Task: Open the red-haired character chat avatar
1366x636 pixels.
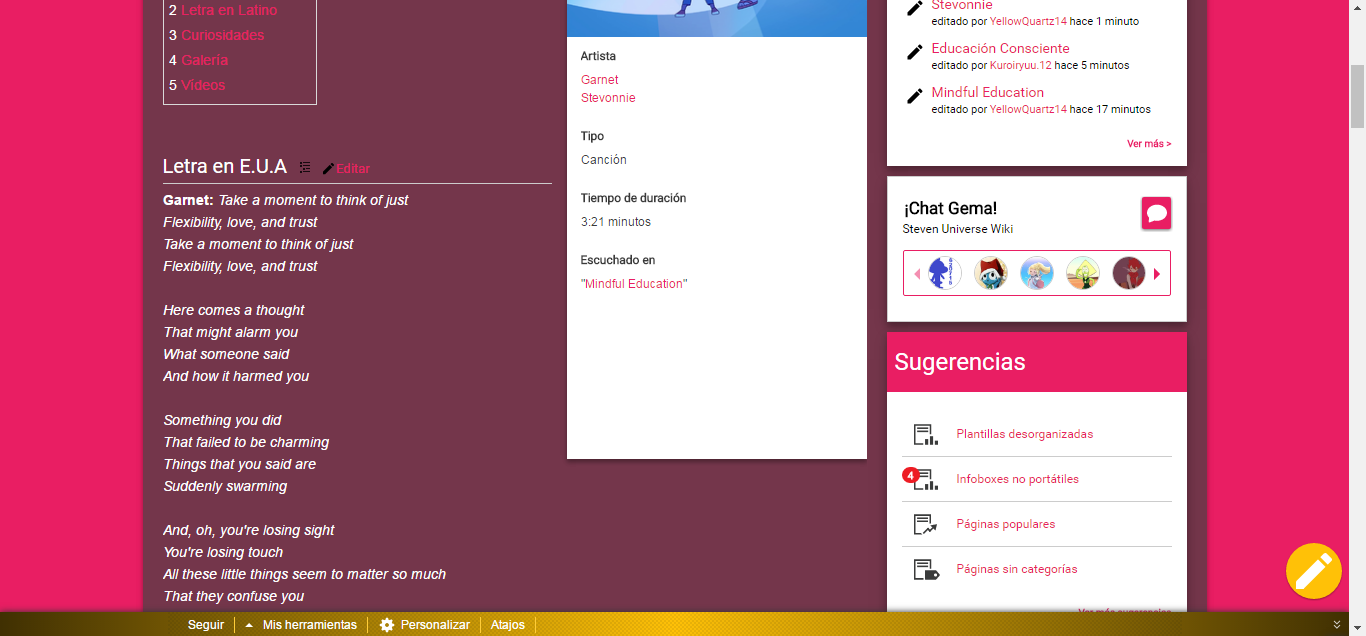Action: [1129, 273]
